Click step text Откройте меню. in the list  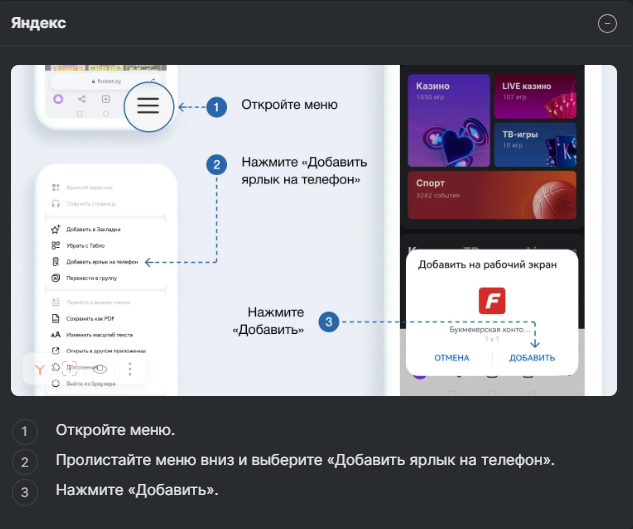(x=115, y=430)
